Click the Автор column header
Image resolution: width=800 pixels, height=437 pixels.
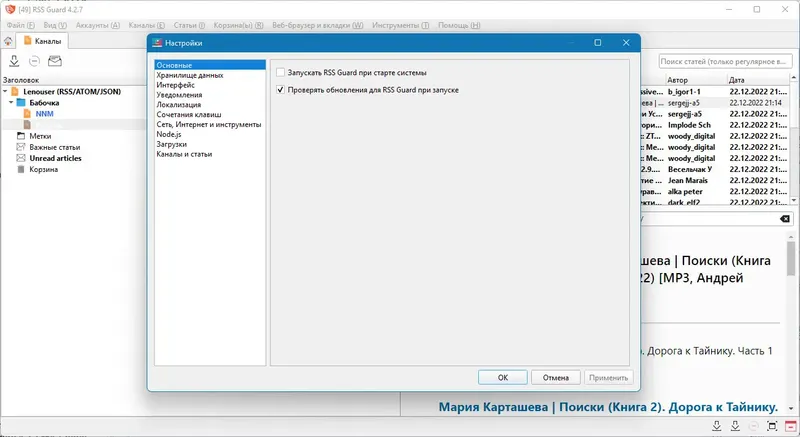(x=695, y=80)
